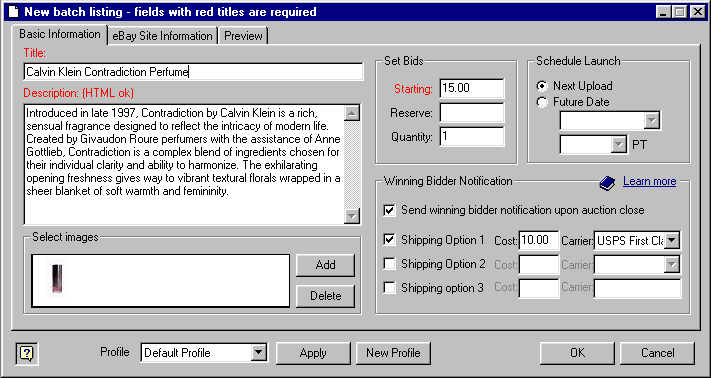Close the New batch listing window

point(697,12)
